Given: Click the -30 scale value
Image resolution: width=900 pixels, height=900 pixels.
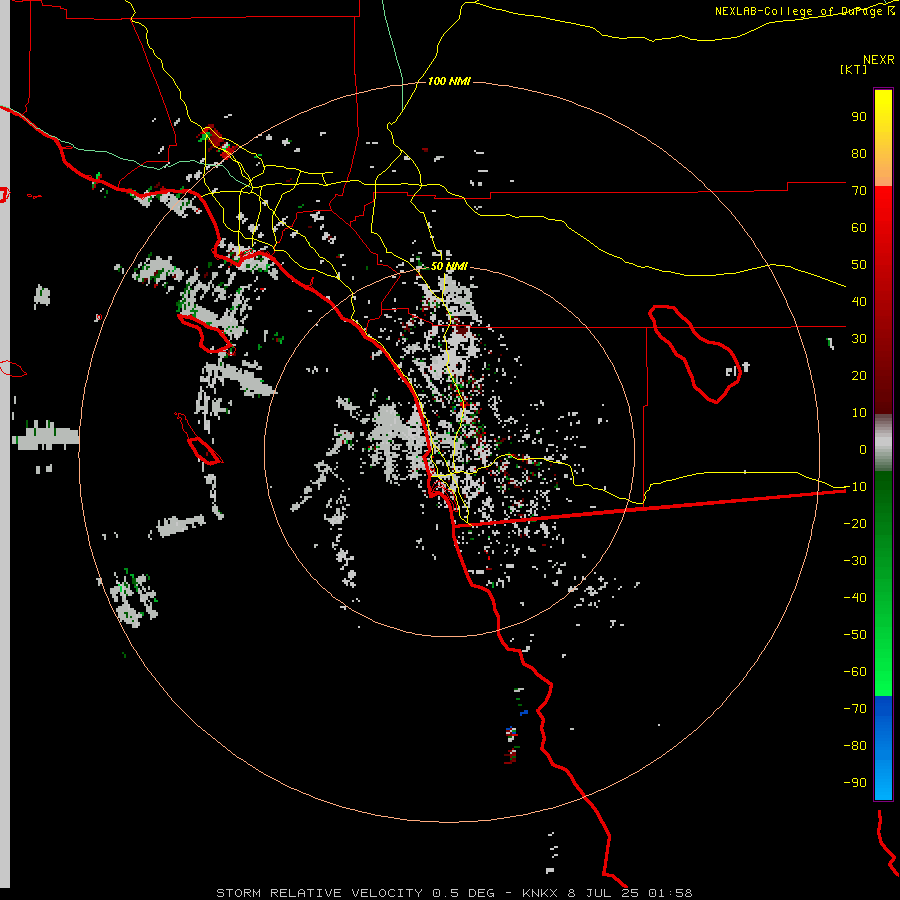Looking at the screenshot, I should [x=855, y=561].
